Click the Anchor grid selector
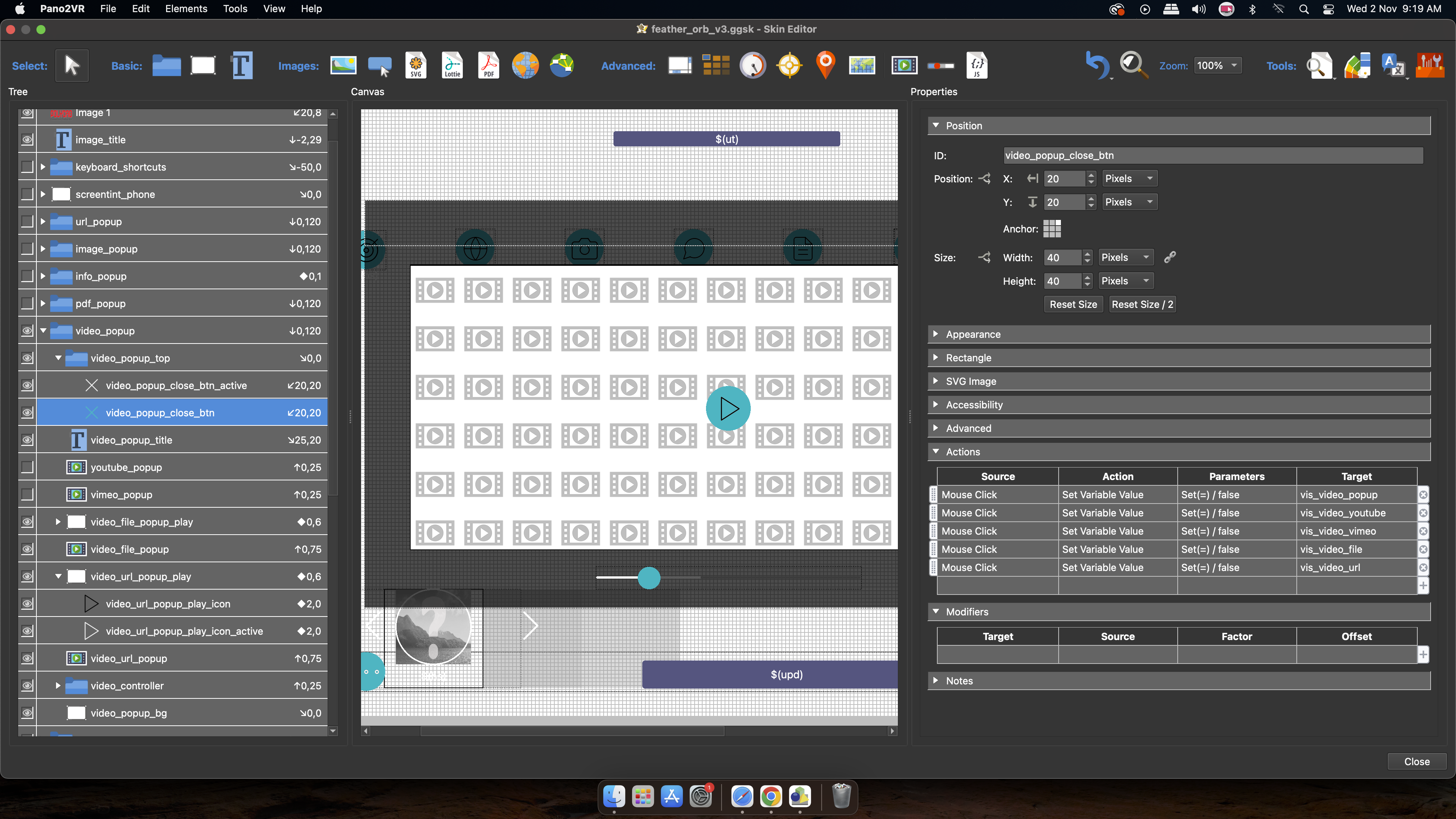Image resolution: width=1456 pixels, height=819 pixels. [x=1052, y=229]
